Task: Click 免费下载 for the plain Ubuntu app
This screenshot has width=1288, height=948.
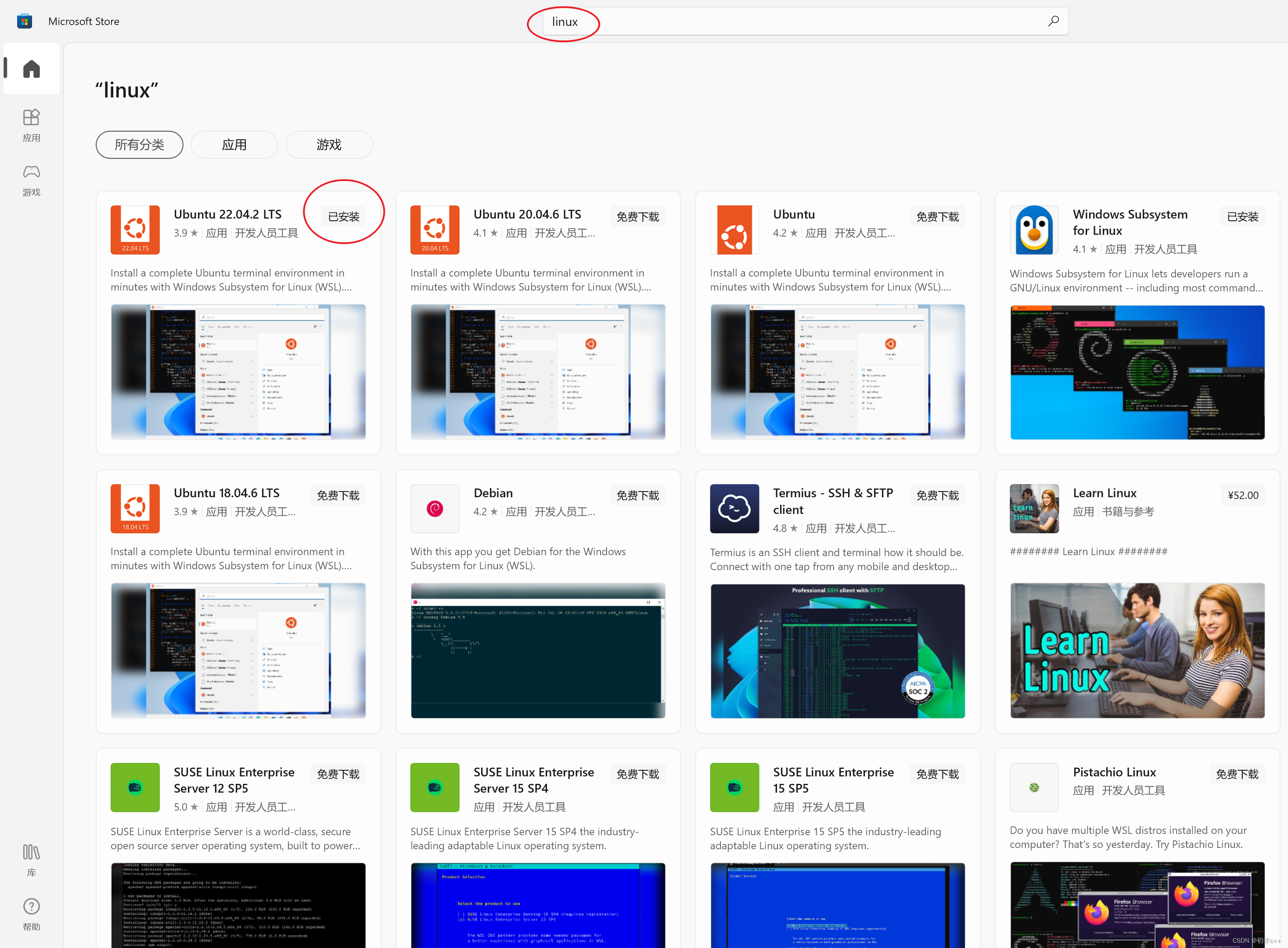Action: (937, 216)
